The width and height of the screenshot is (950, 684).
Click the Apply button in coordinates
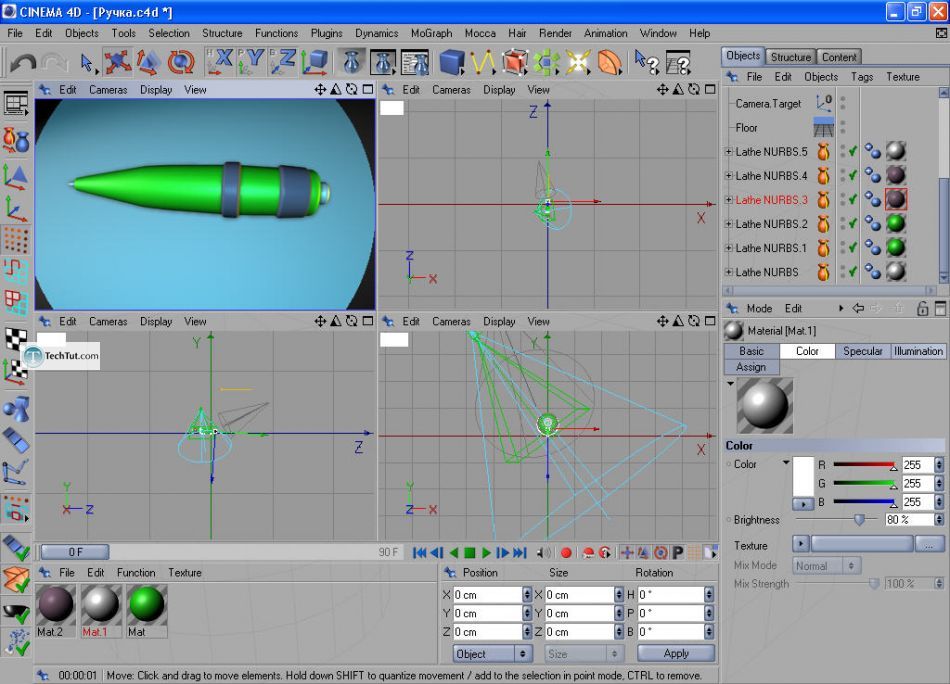click(x=676, y=653)
